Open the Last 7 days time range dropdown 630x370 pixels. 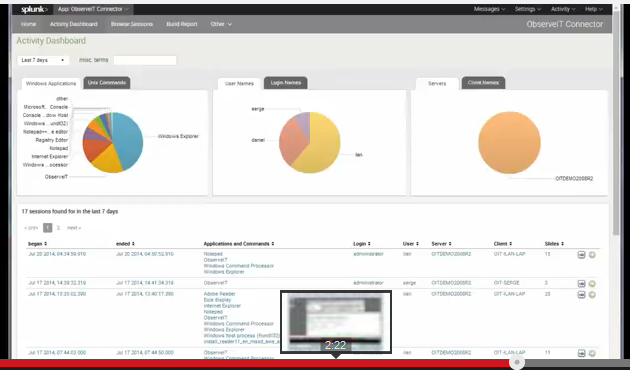coord(43,60)
